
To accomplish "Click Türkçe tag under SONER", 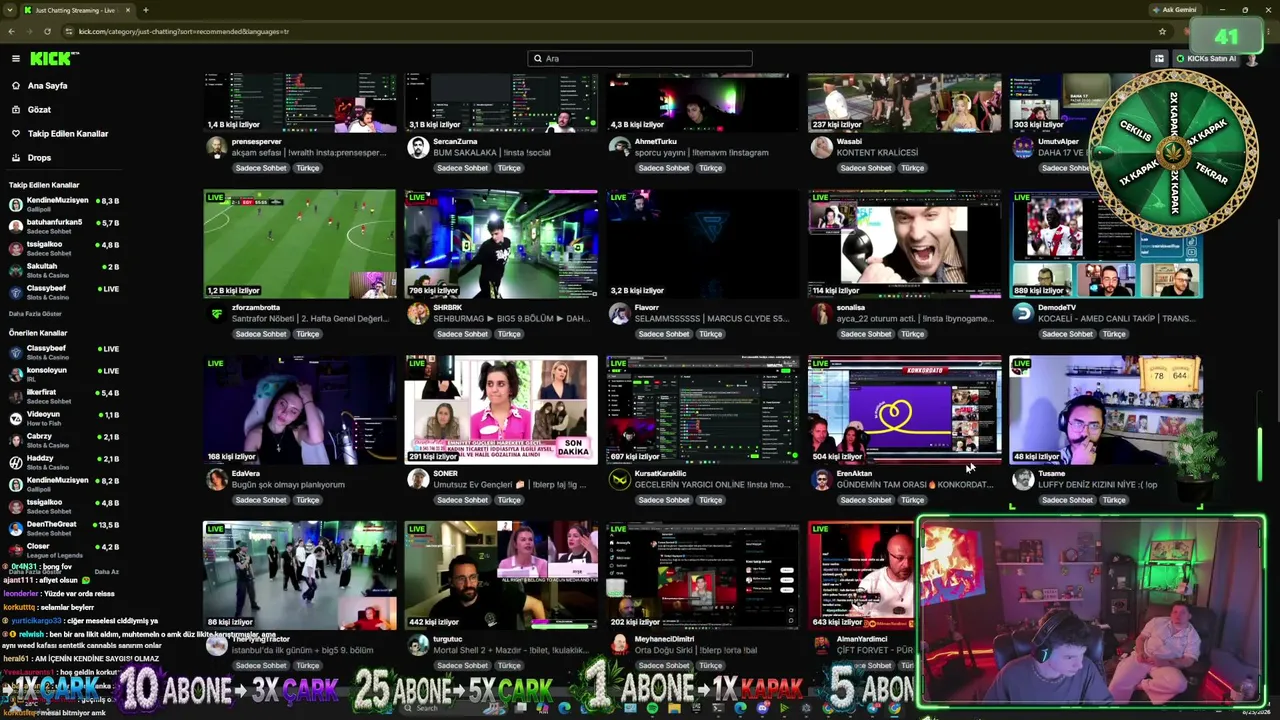I will pyautogui.click(x=509, y=500).
